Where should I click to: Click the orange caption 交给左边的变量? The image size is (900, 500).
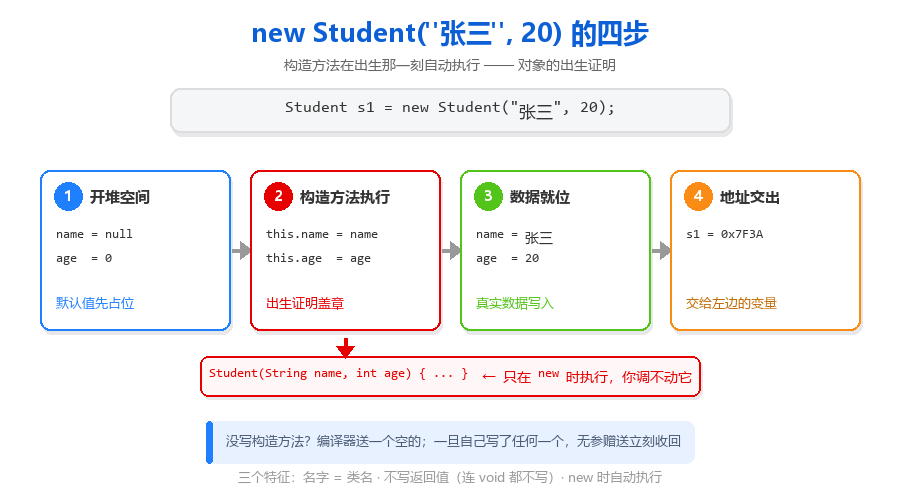point(731,303)
